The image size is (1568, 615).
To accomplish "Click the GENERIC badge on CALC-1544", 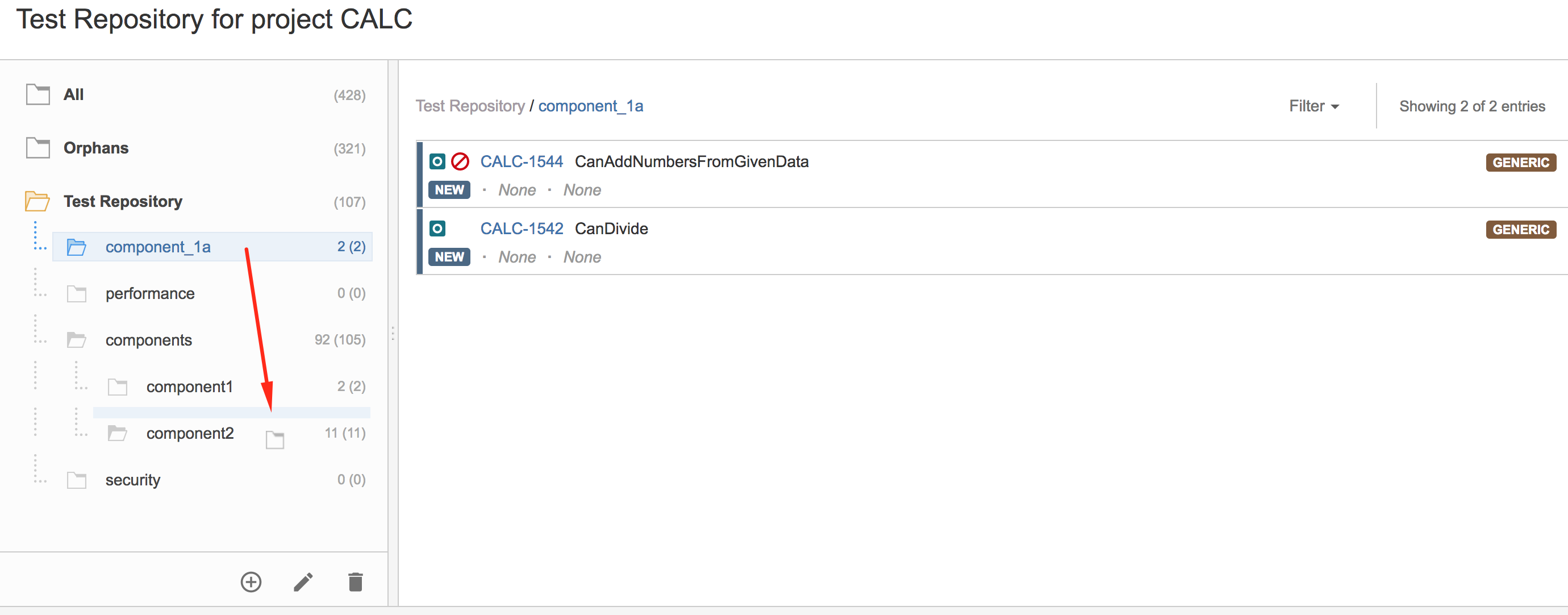I will click(1520, 163).
